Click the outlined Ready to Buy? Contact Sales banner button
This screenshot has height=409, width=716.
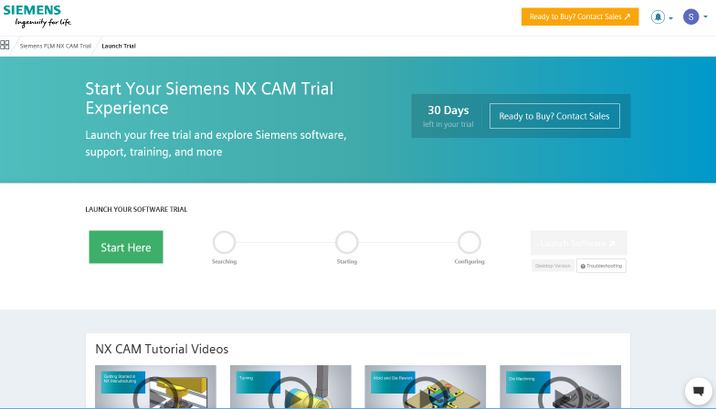point(554,116)
